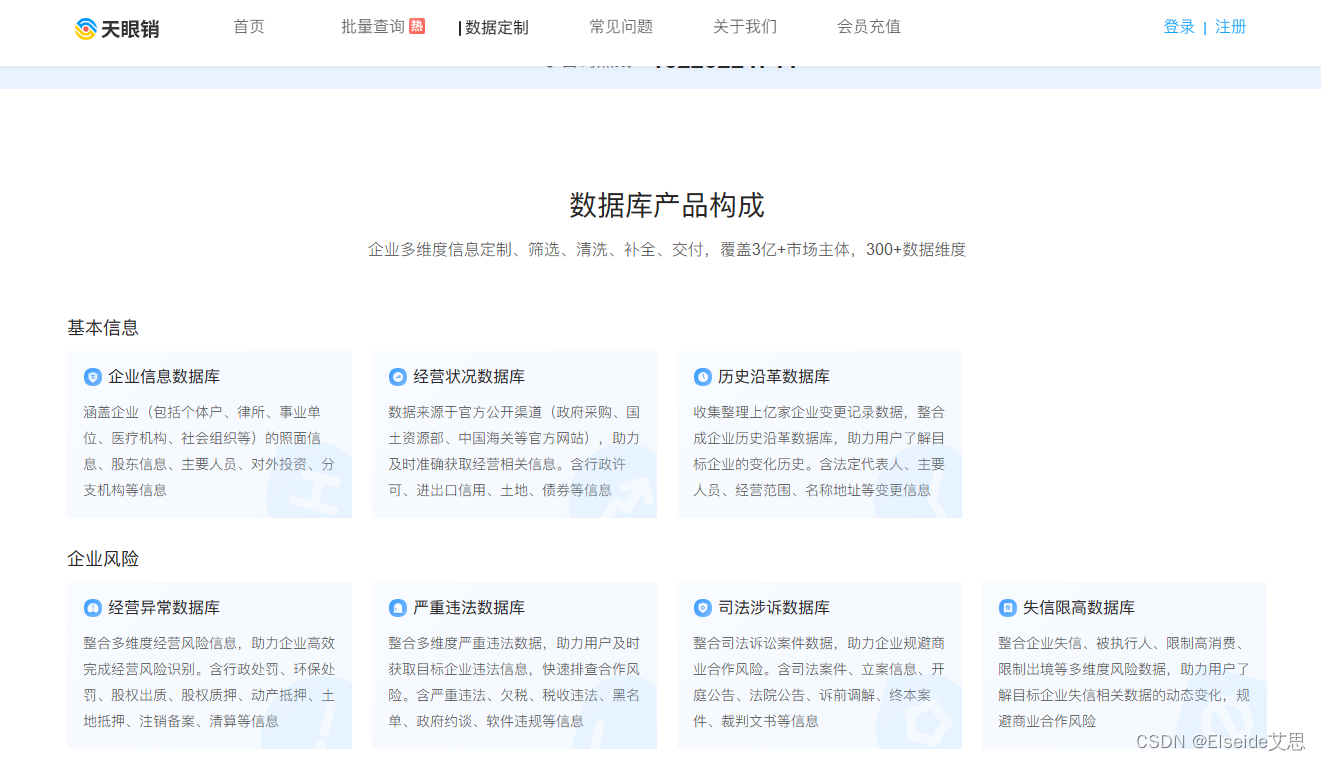Click the 经营状况数据库 round icon
The image size is (1321, 761).
pos(398,377)
